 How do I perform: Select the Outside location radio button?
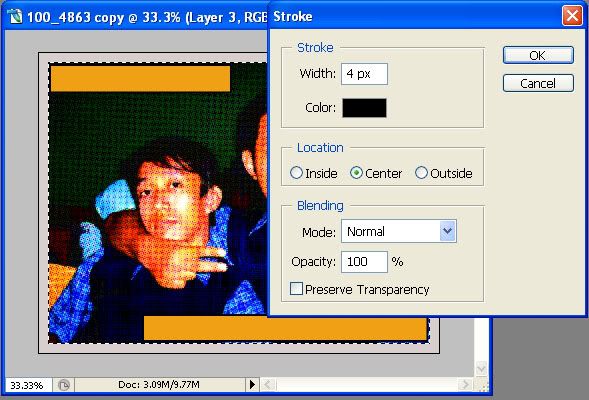[421, 173]
